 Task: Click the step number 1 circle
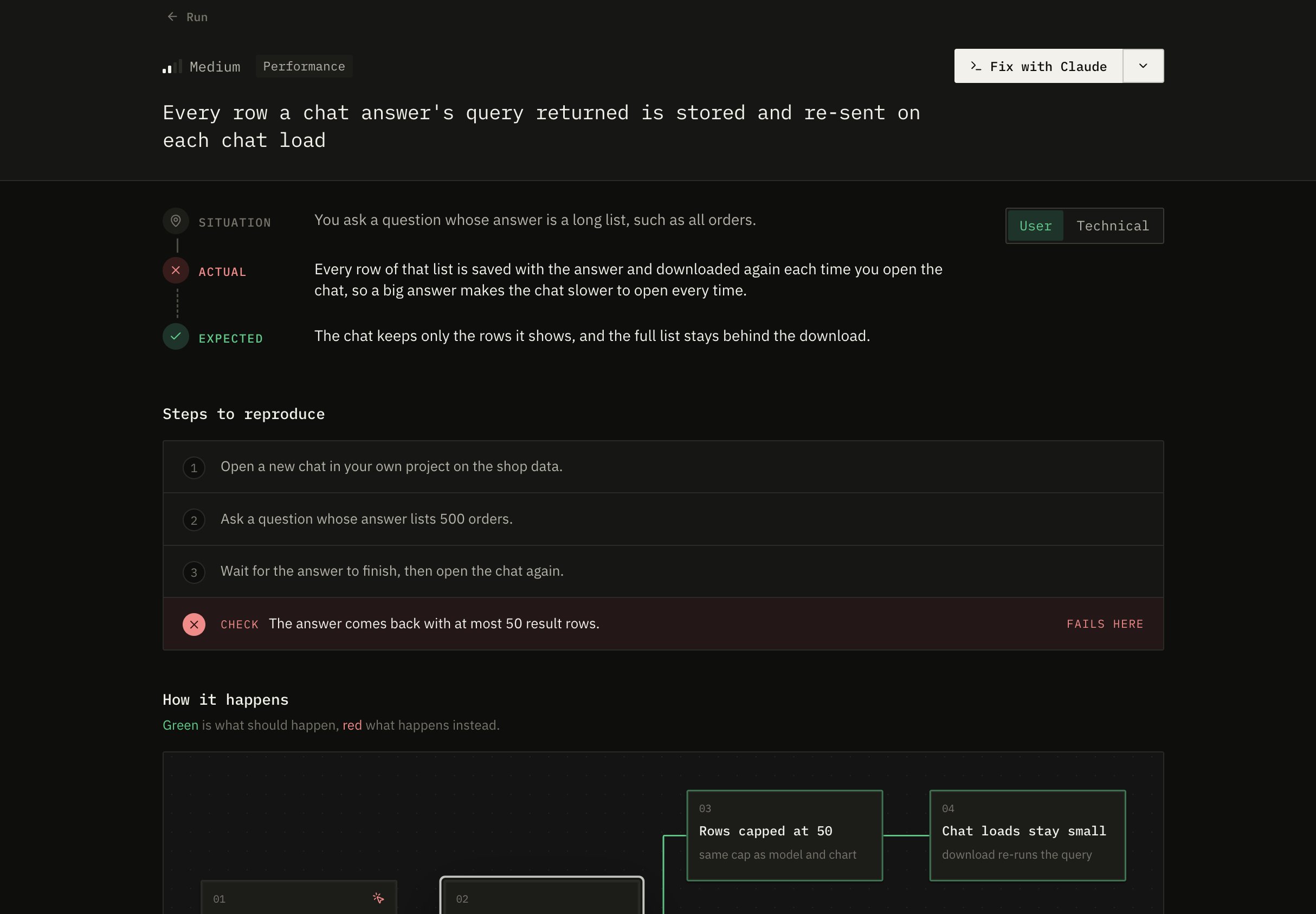(x=194, y=468)
